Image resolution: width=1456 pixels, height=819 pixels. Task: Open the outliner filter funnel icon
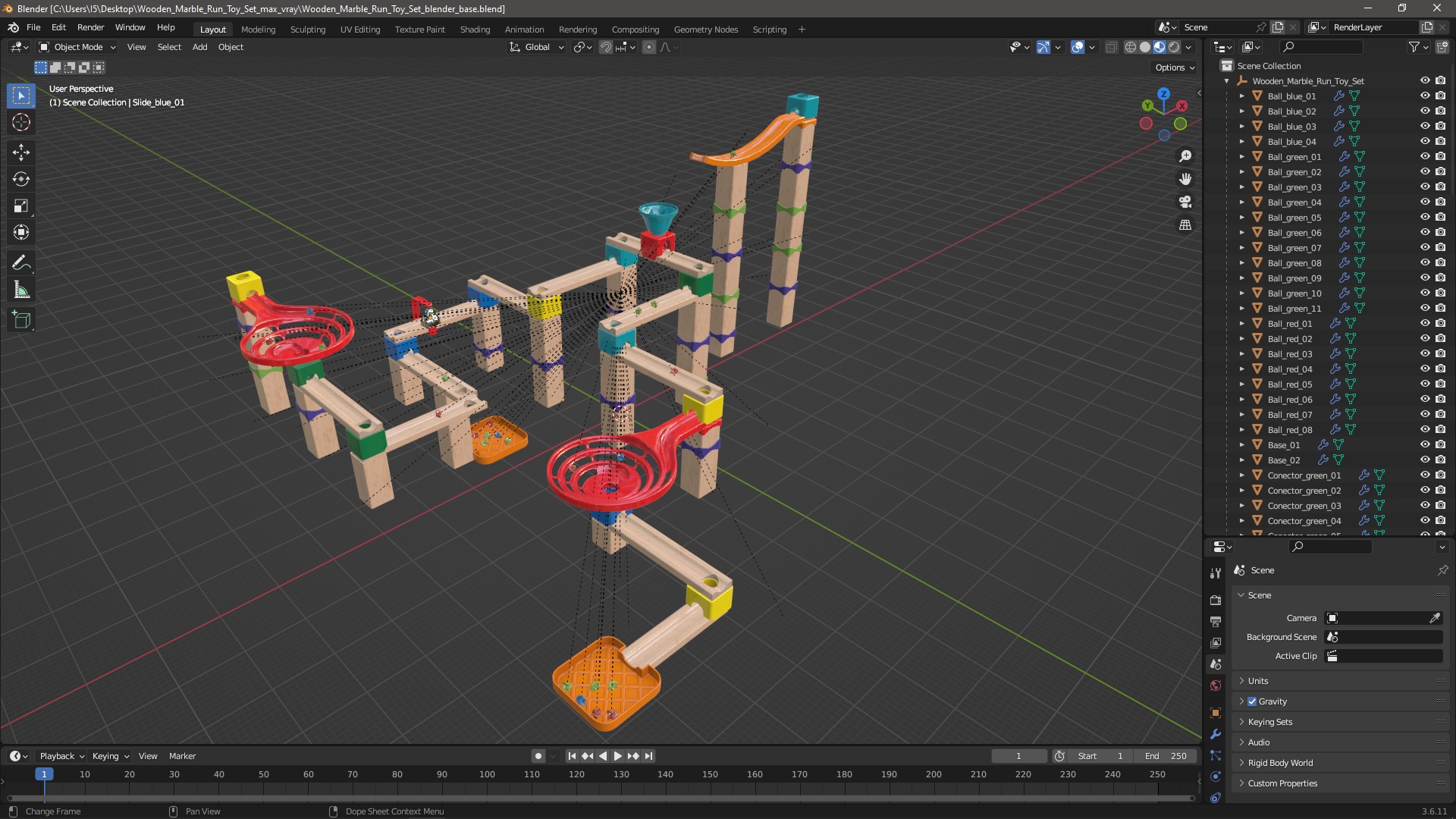pos(1414,47)
